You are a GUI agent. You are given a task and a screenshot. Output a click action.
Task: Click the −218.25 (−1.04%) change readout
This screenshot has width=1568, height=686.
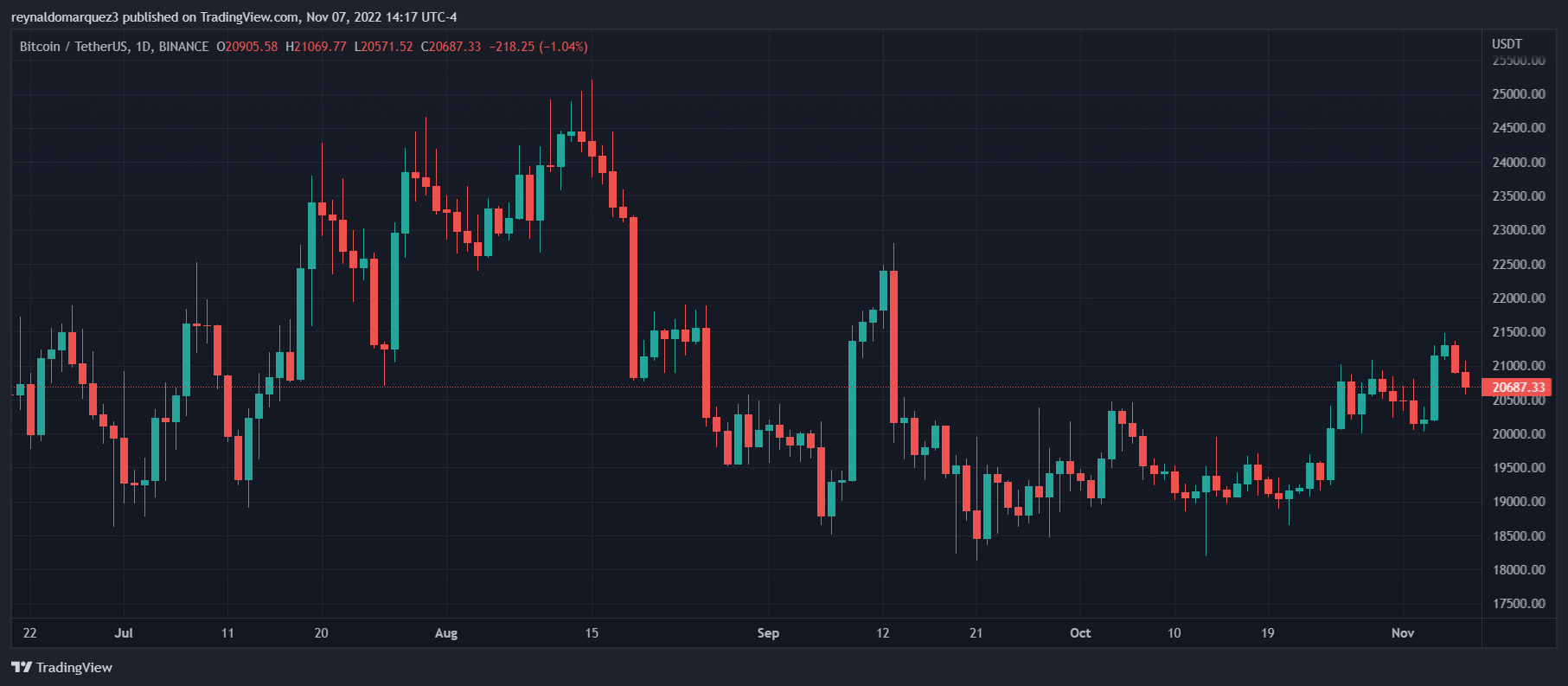coord(538,47)
